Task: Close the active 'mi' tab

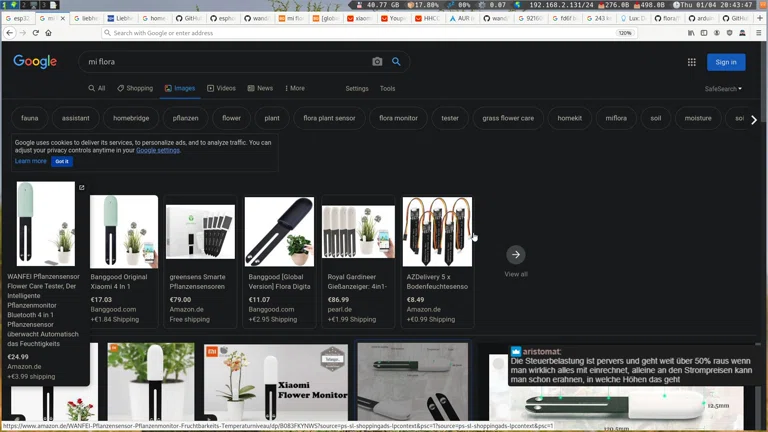Action: click(x=62, y=18)
